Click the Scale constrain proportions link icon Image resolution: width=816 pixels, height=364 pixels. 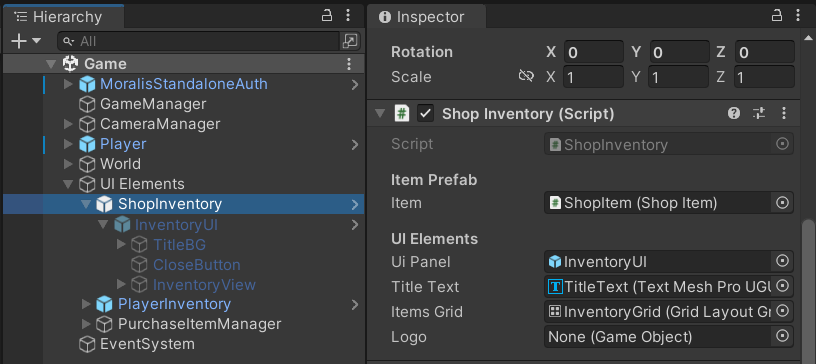click(x=526, y=77)
